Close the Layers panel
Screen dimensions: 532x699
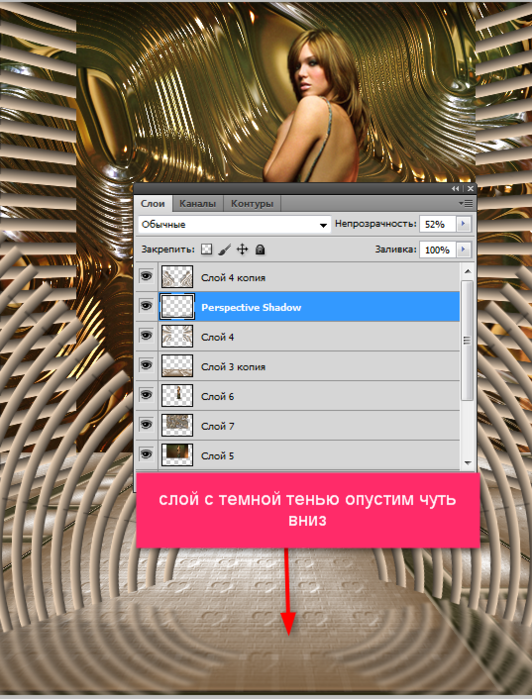[x=470, y=189]
